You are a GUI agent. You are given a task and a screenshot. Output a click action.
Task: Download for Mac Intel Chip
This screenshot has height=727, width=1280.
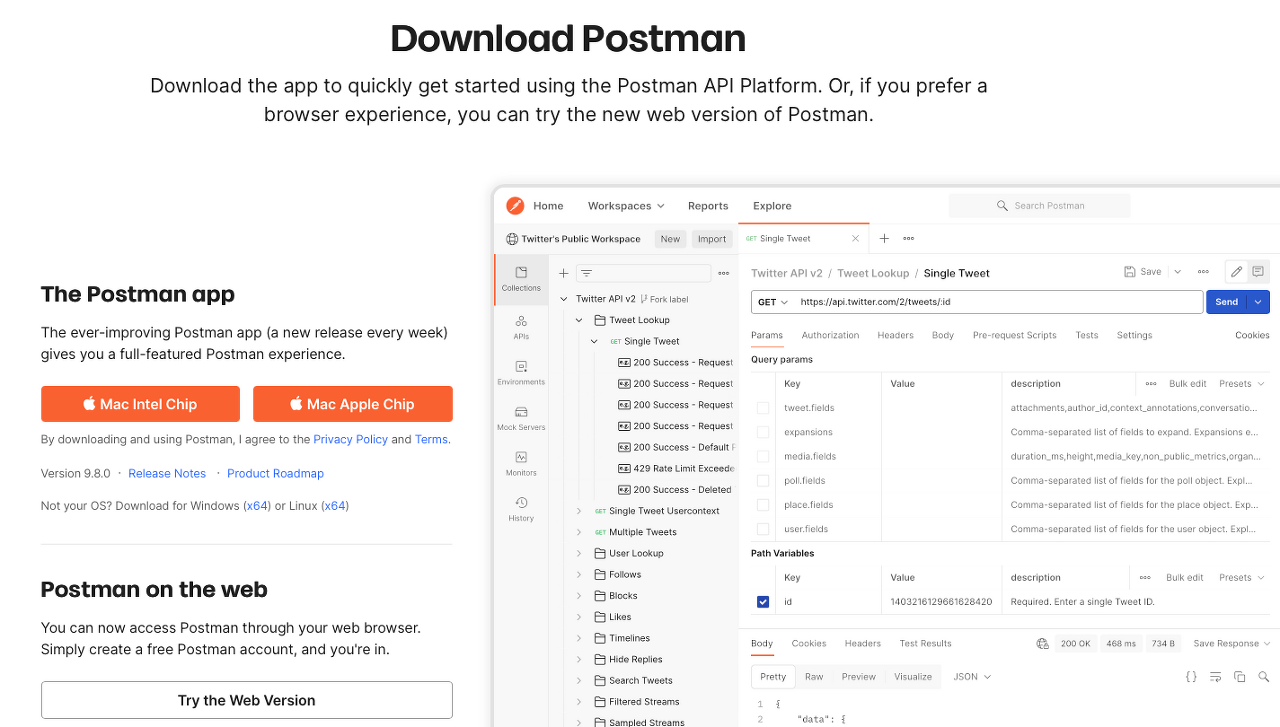pos(140,404)
